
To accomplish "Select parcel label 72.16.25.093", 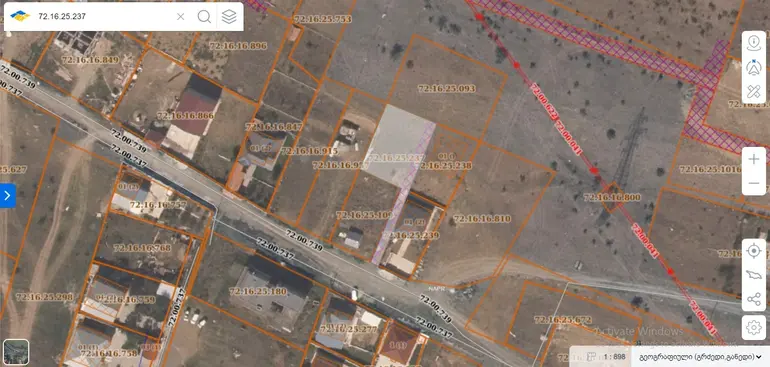I will click(x=446, y=88).
